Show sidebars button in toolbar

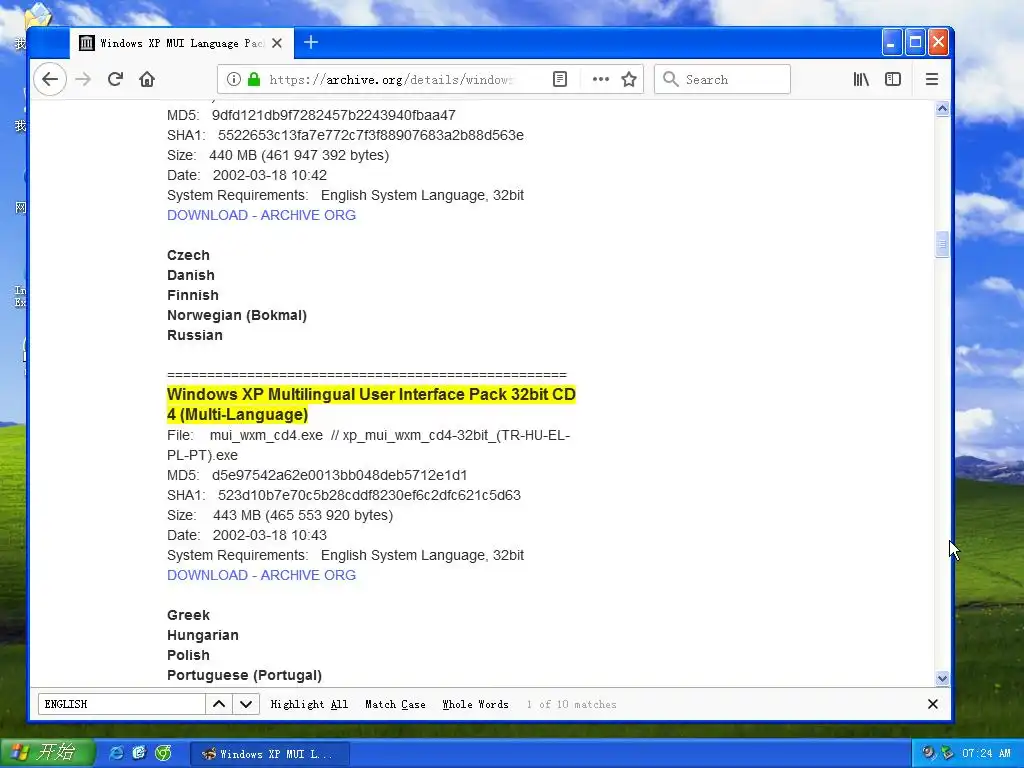pyautogui.click(x=893, y=80)
